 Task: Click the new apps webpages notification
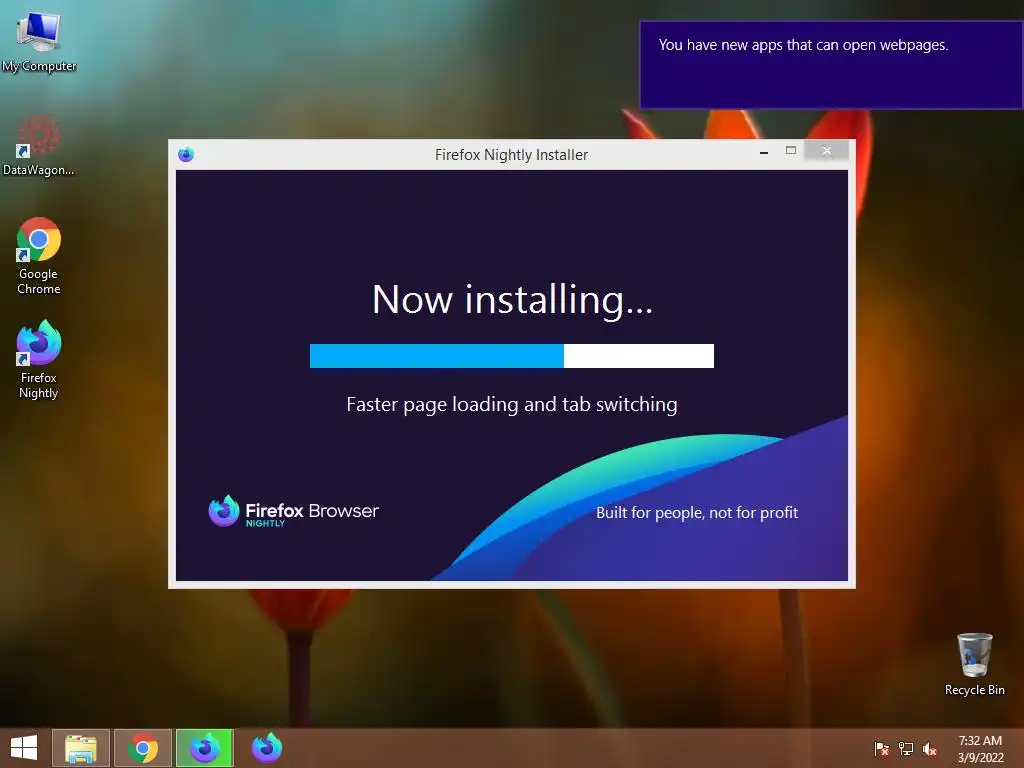click(831, 65)
